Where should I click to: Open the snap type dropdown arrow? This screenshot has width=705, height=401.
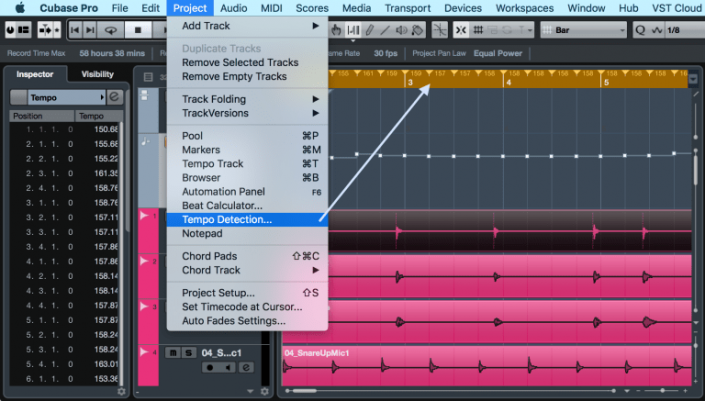(530, 31)
